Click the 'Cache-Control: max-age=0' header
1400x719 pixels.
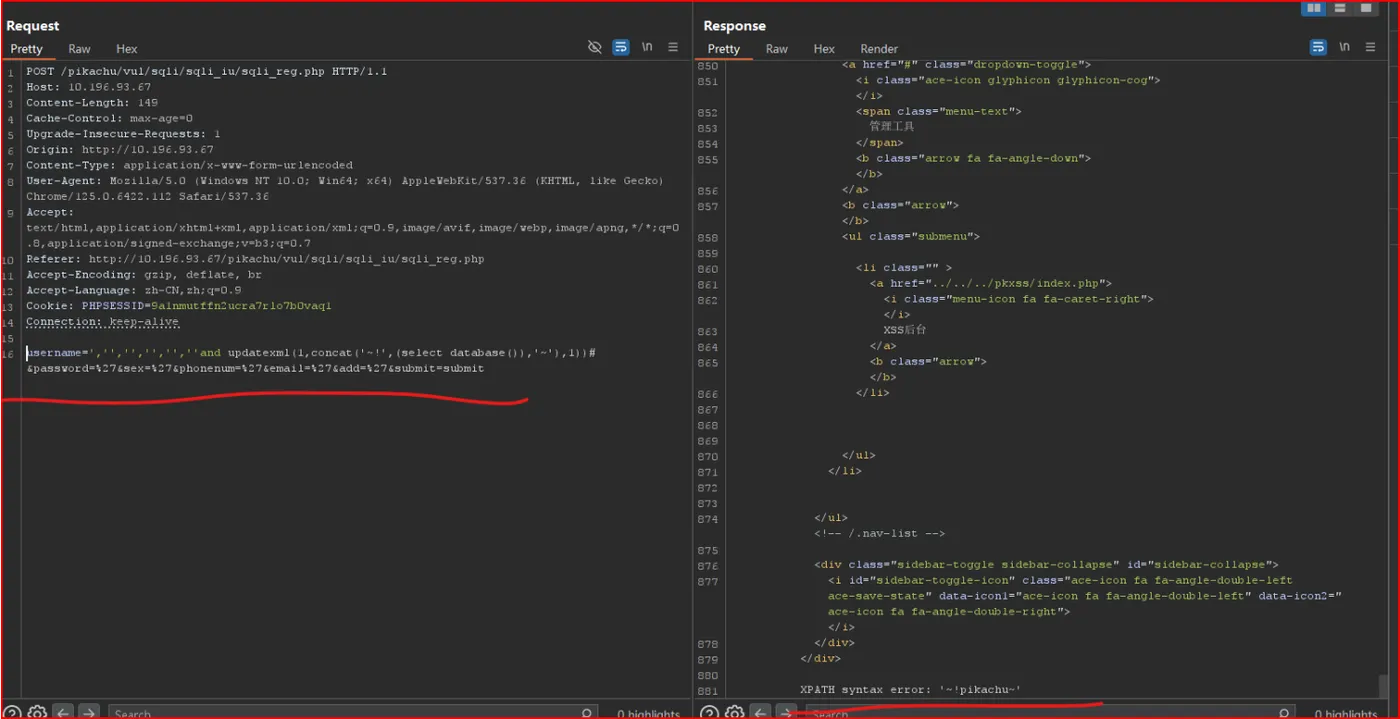coord(109,118)
